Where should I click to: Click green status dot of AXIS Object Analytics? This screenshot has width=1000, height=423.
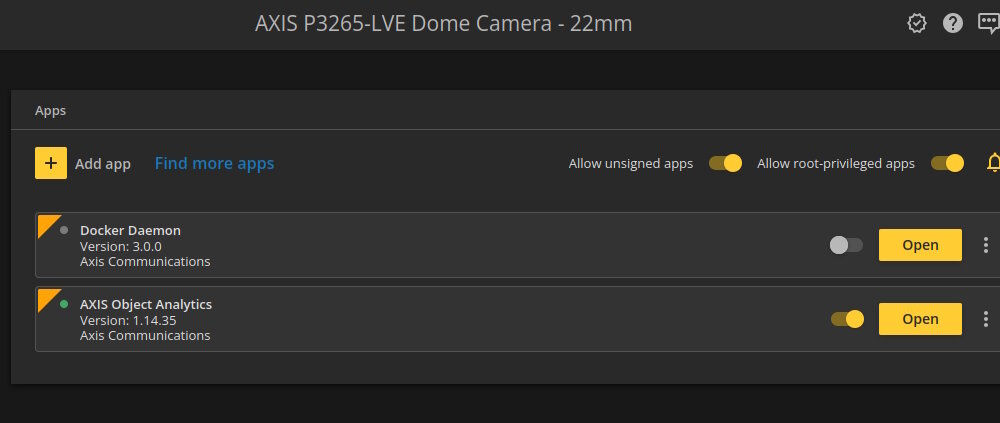[x=64, y=304]
